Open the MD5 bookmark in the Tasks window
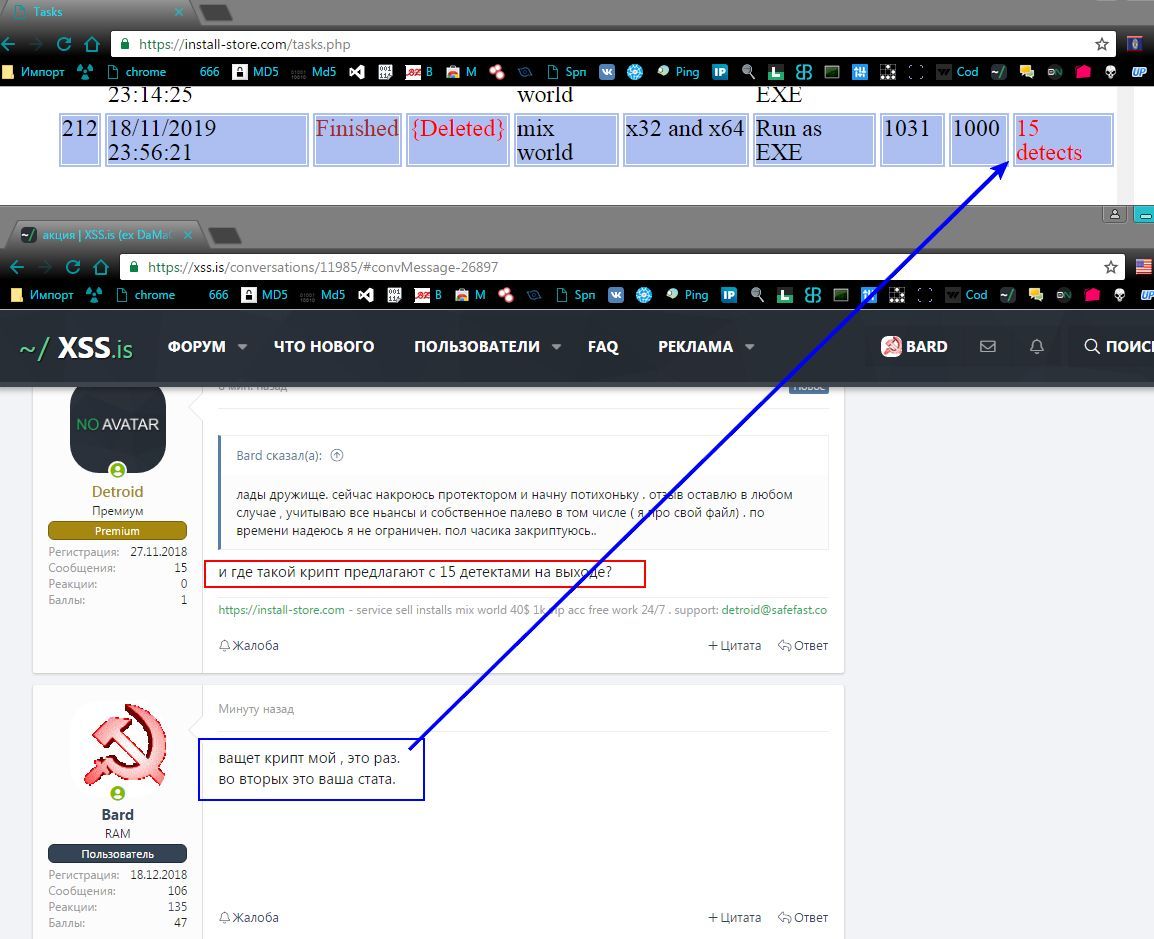Viewport: 1154px width, 939px height. click(256, 72)
